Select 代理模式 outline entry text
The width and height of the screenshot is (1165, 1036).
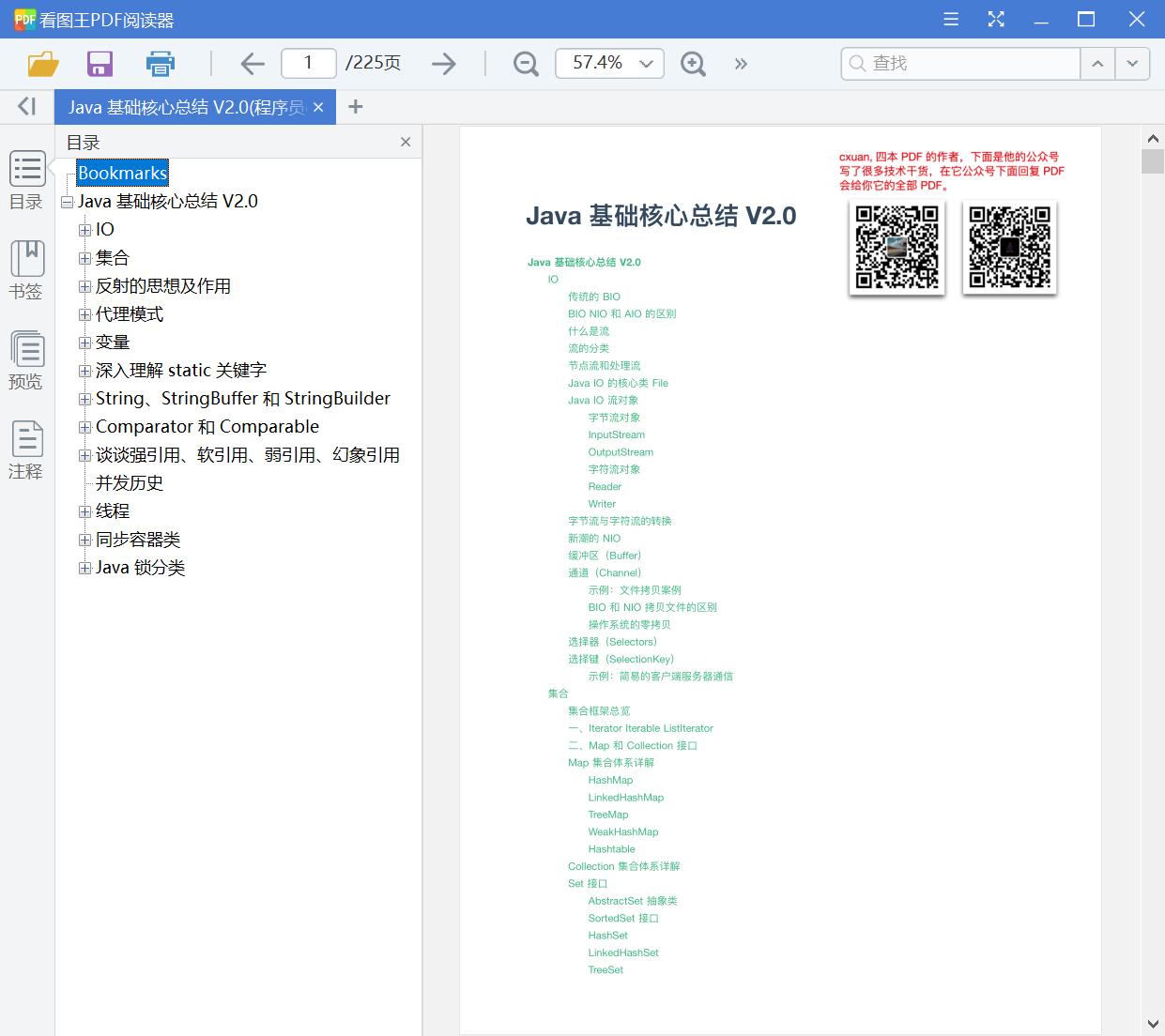(130, 313)
